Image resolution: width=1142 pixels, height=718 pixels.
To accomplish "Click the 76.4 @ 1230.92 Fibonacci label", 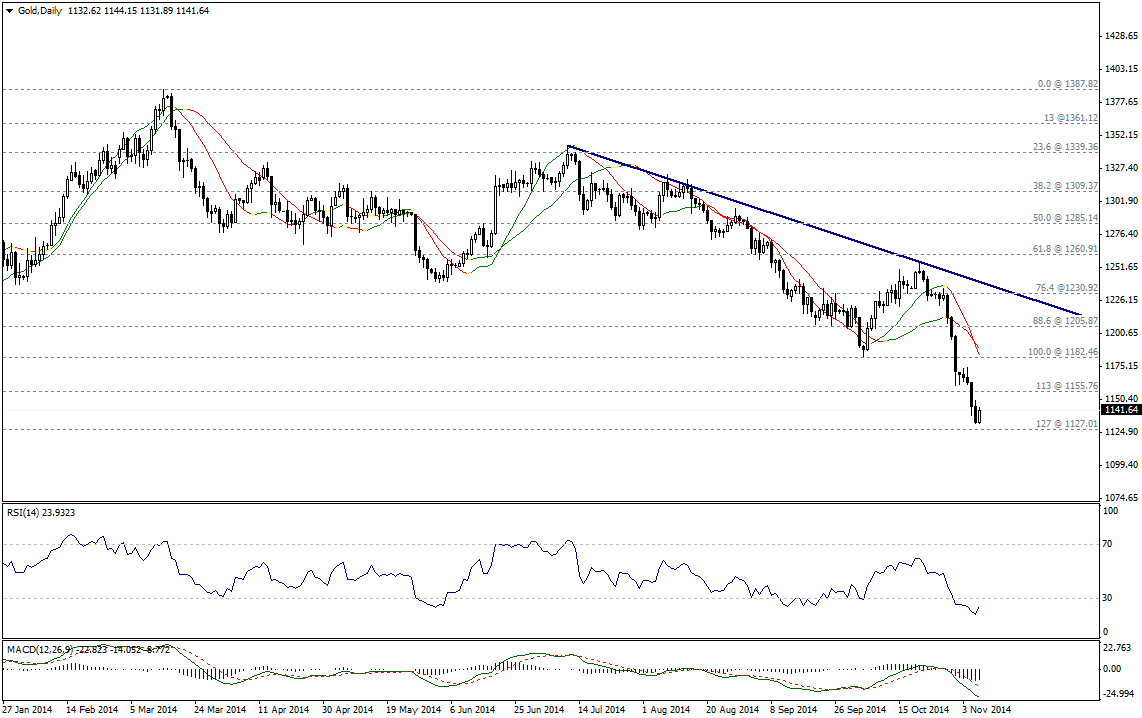I will point(1066,288).
